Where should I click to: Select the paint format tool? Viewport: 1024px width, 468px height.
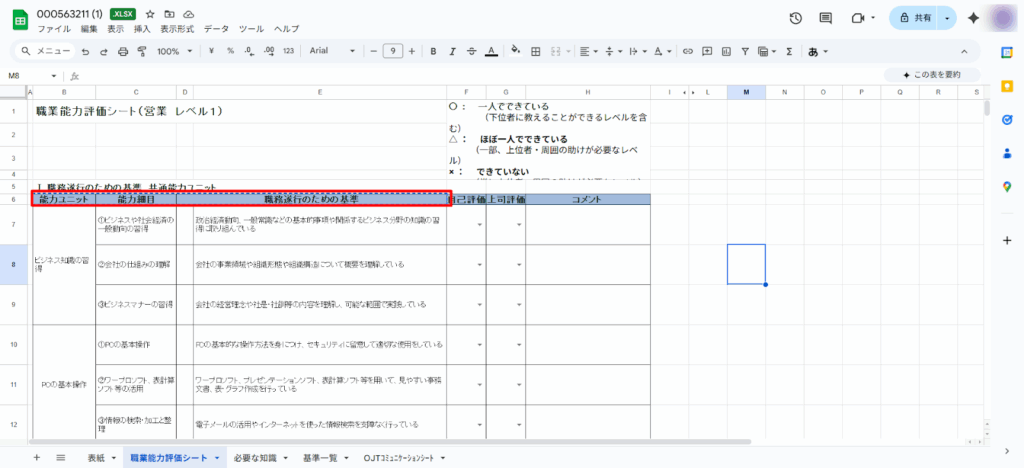[x=141, y=51]
